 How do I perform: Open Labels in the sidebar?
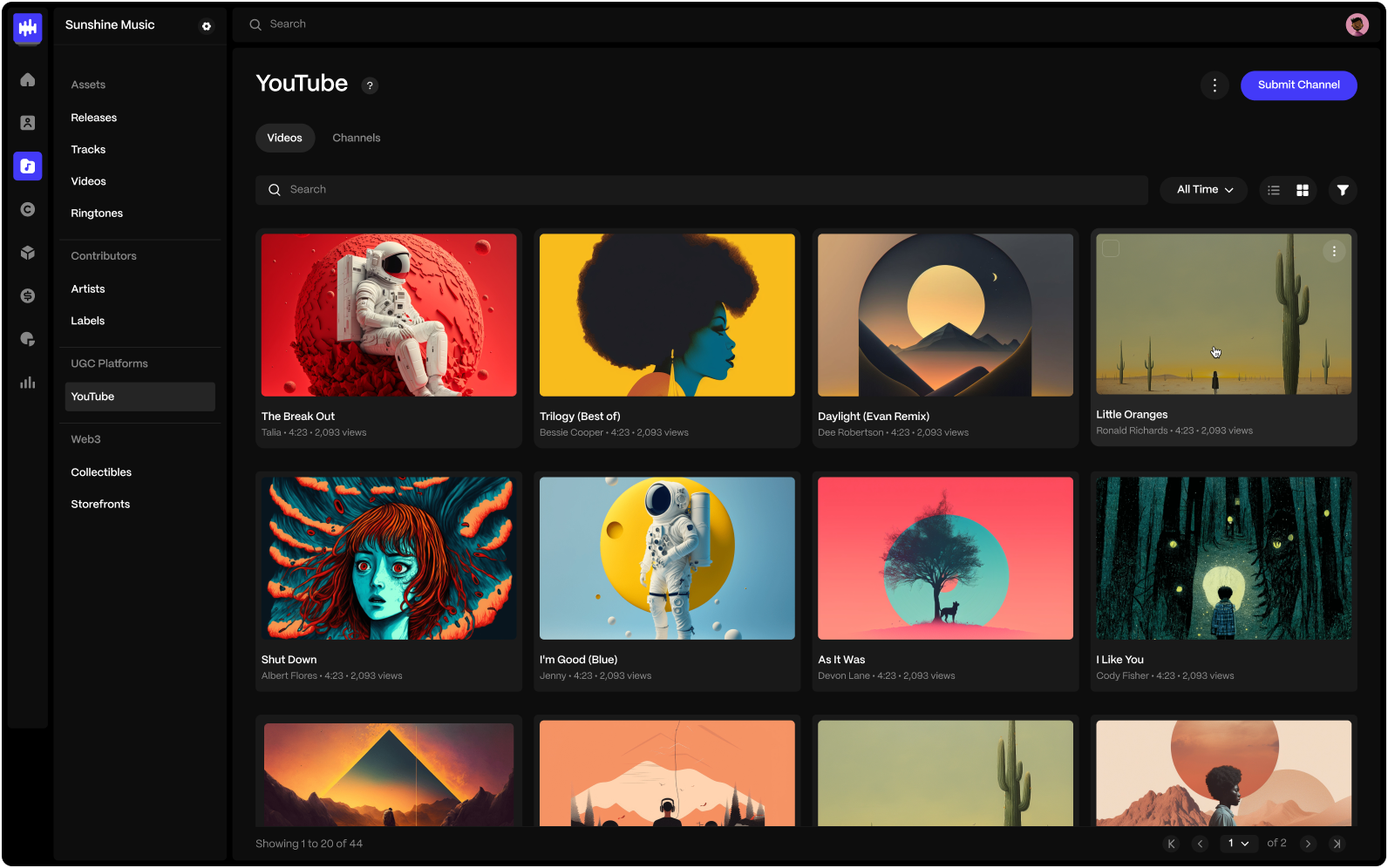point(88,321)
